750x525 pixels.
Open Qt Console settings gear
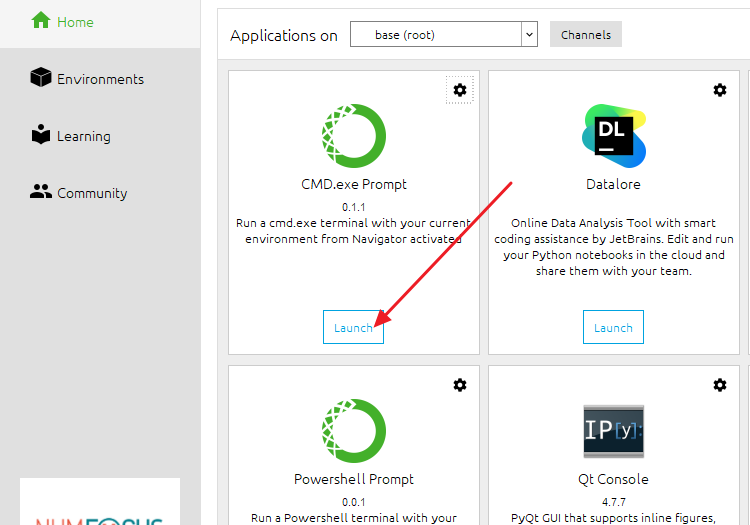(x=719, y=385)
